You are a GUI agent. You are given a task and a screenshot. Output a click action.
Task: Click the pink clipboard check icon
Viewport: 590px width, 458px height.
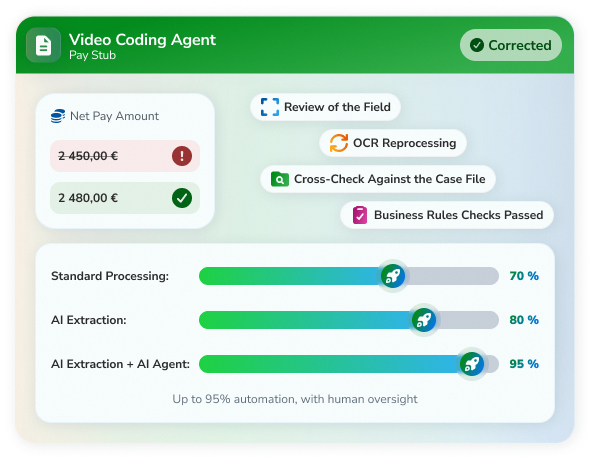pyautogui.click(x=360, y=215)
